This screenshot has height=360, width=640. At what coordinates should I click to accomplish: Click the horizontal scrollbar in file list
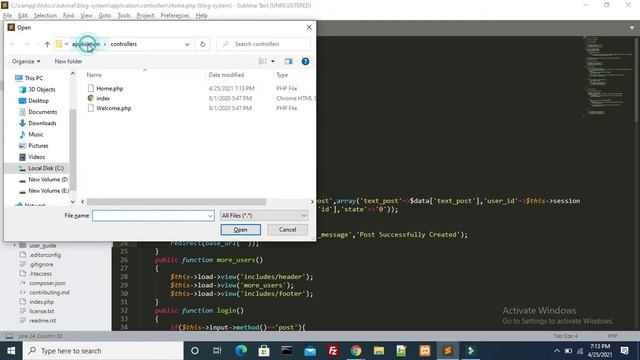coord(176,202)
